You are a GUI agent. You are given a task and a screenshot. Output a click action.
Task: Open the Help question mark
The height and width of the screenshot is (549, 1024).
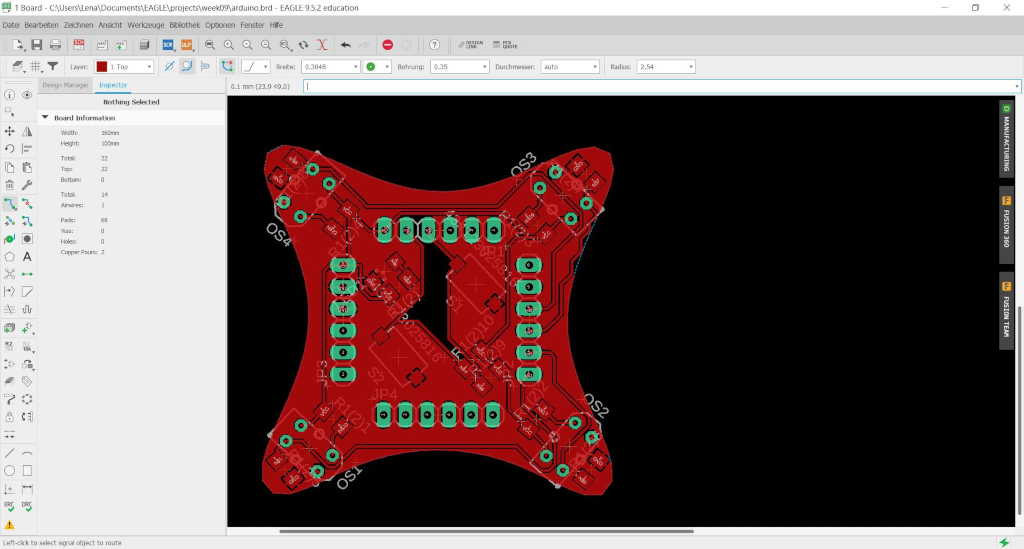click(x=434, y=45)
